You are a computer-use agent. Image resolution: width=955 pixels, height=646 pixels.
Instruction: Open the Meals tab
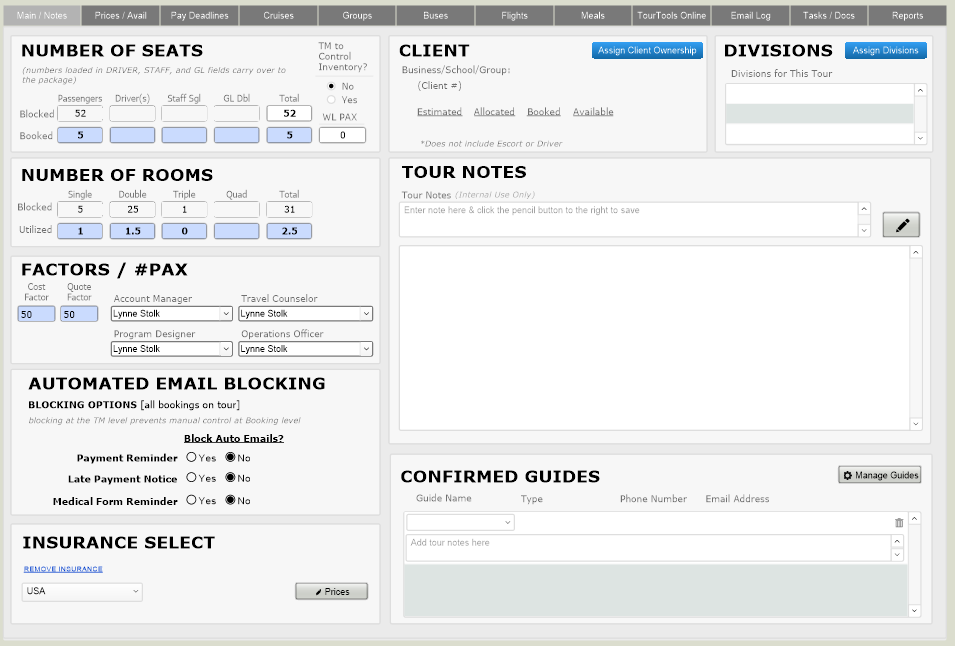pyautogui.click(x=593, y=16)
